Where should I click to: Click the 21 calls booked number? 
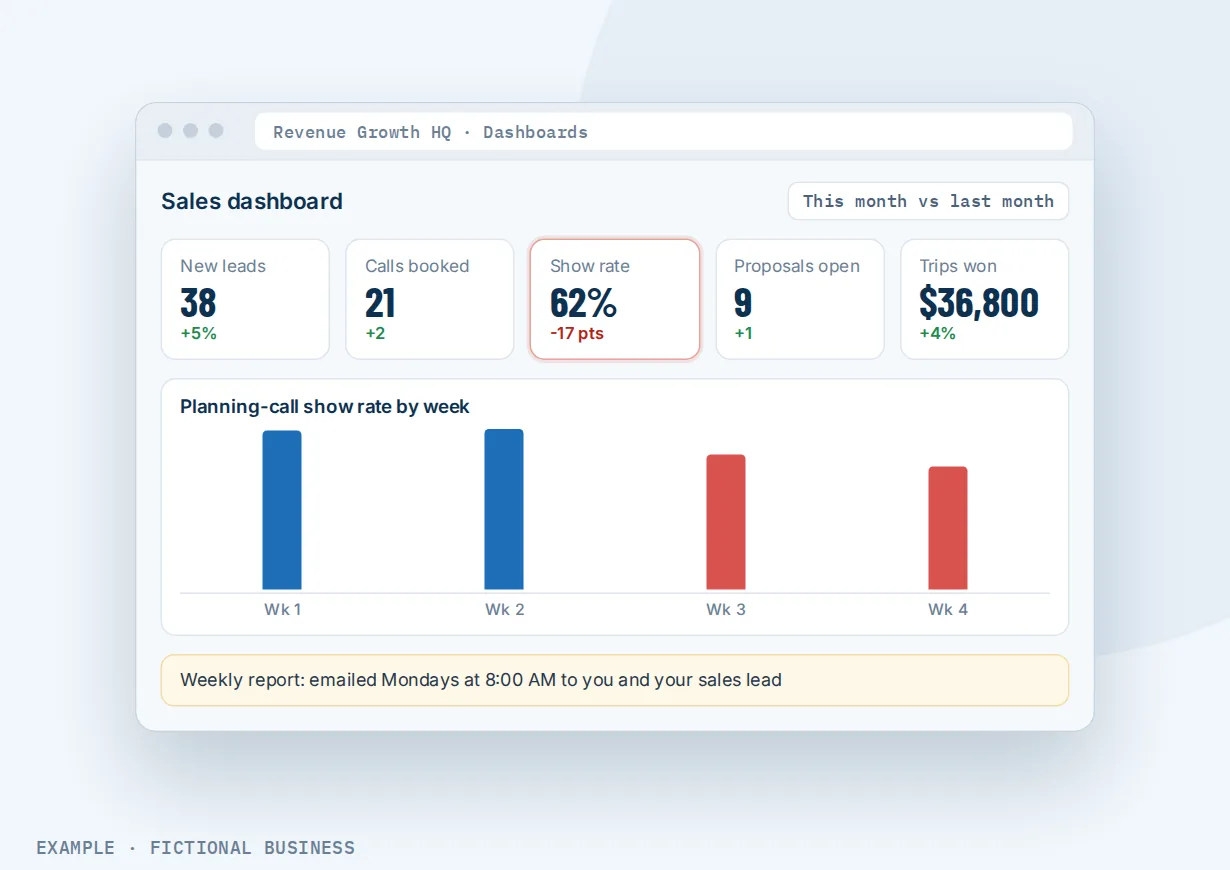click(380, 302)
